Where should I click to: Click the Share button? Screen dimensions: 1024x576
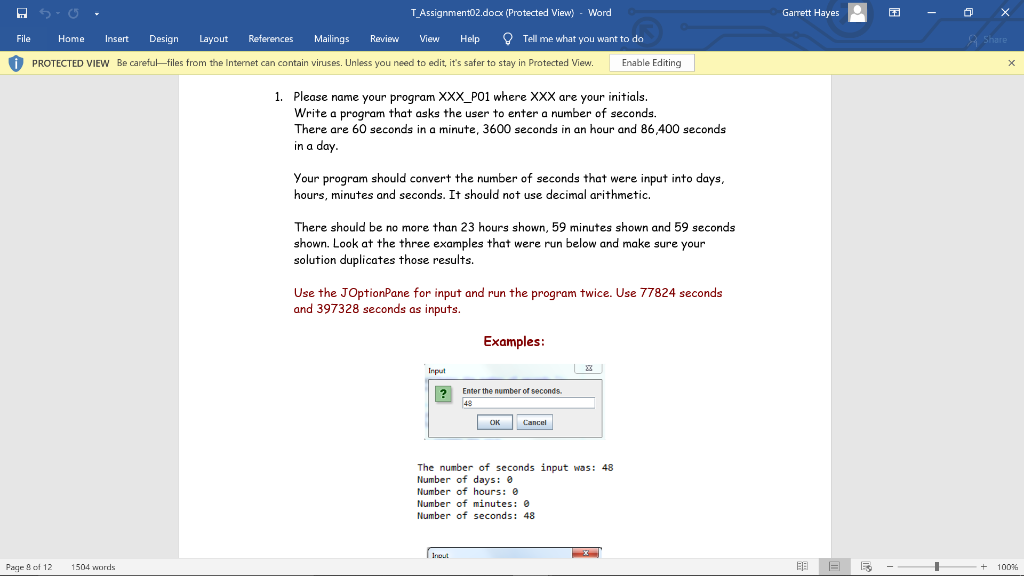point(986,38)
